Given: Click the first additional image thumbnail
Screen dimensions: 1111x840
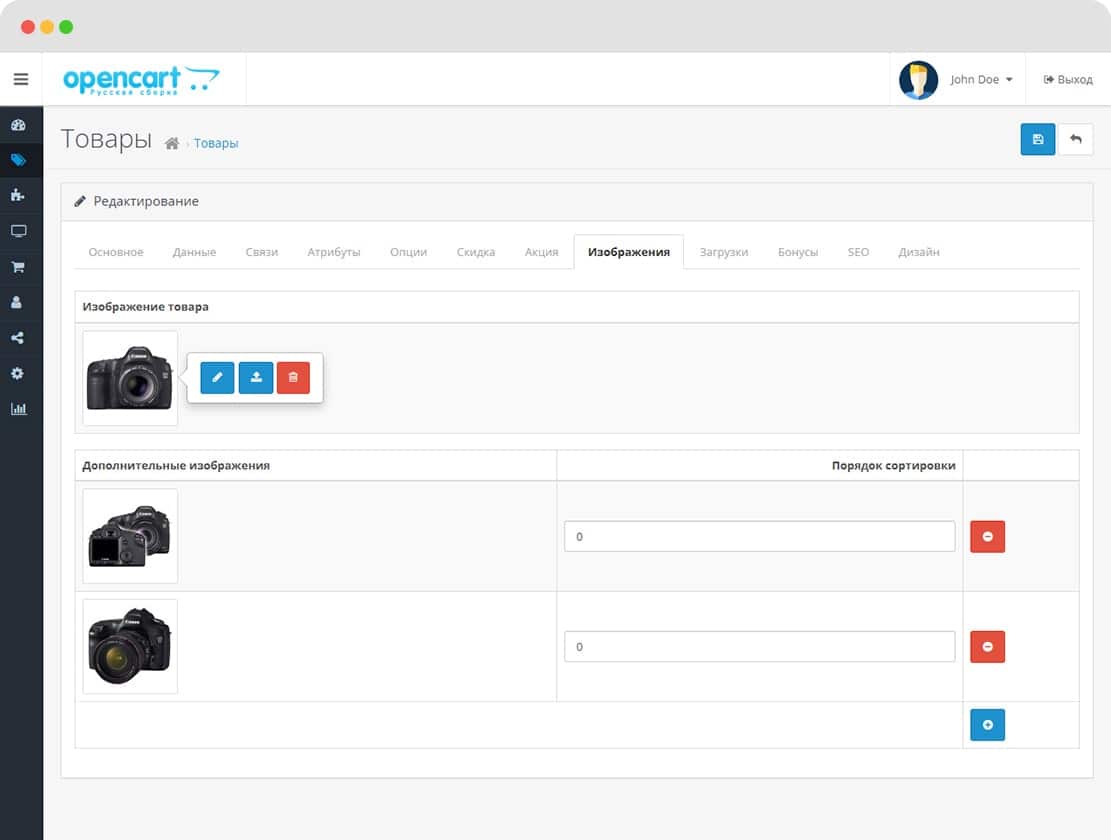Looking at the screenshot, I should [130, 536].
